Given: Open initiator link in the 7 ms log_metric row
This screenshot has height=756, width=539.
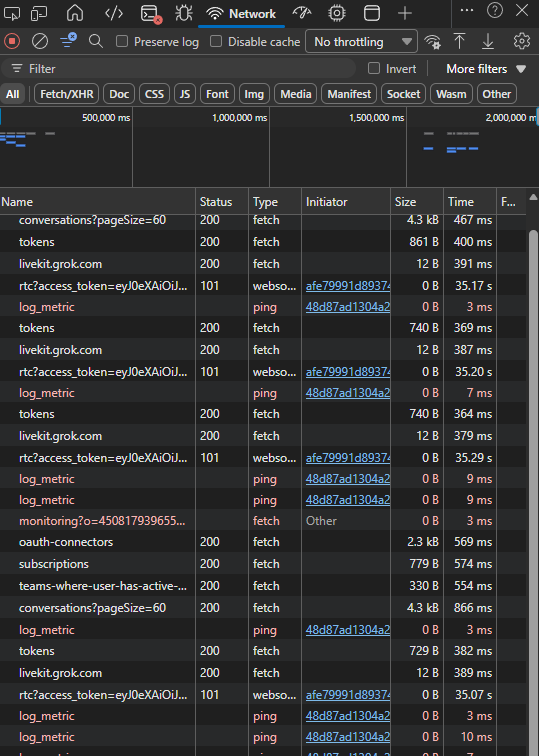Looking at the screenshot, I should click(x=348, y=393).
